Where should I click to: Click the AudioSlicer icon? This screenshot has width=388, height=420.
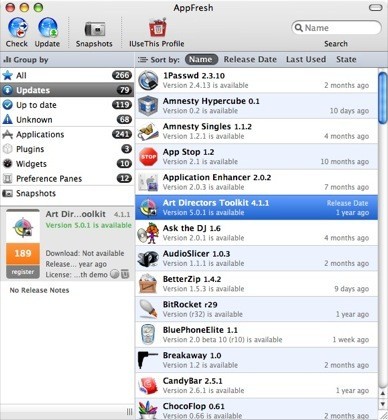(x=148, y=259)
